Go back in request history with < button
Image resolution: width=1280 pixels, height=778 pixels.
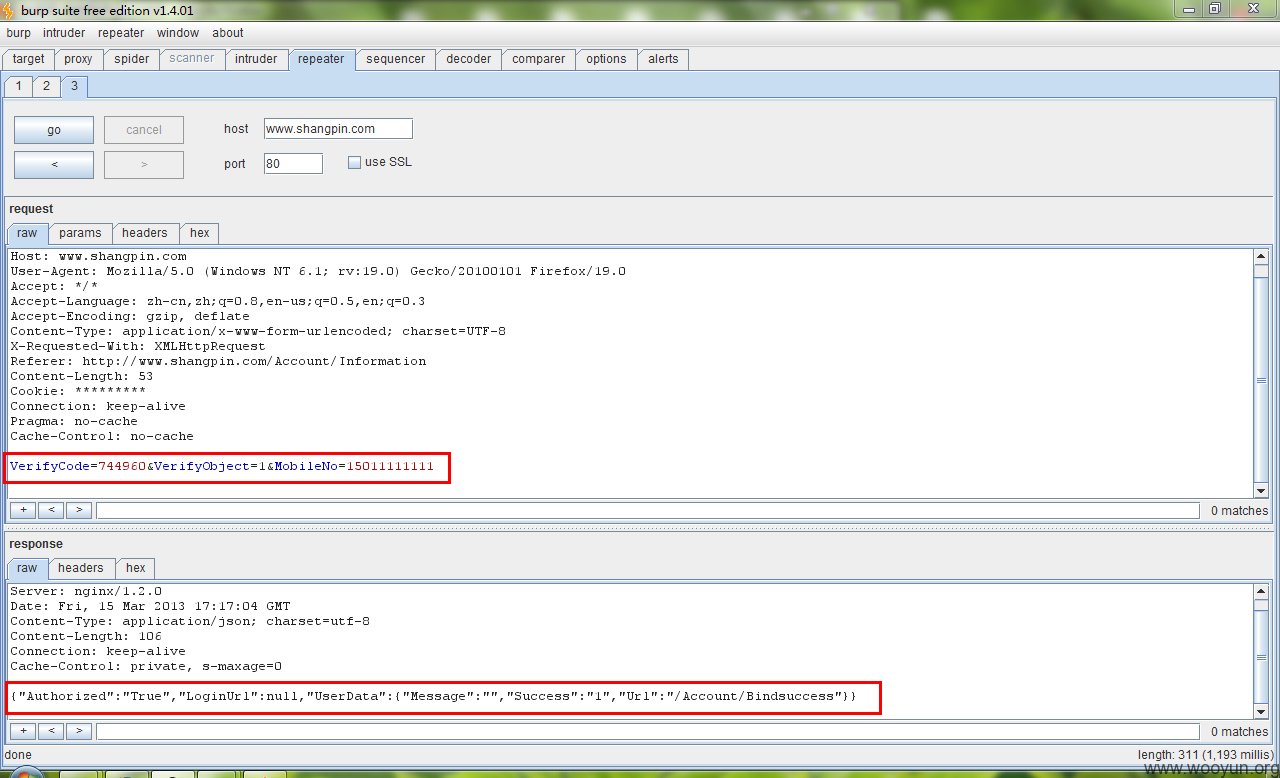[x=54, y=165]
